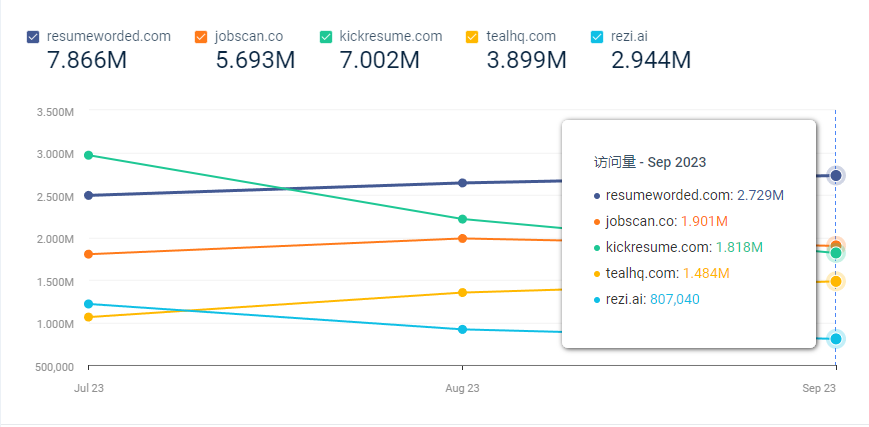Disable the kickresume.com legend checkbox
Viewport: 869px width, 427px height.
click(326, 37)
